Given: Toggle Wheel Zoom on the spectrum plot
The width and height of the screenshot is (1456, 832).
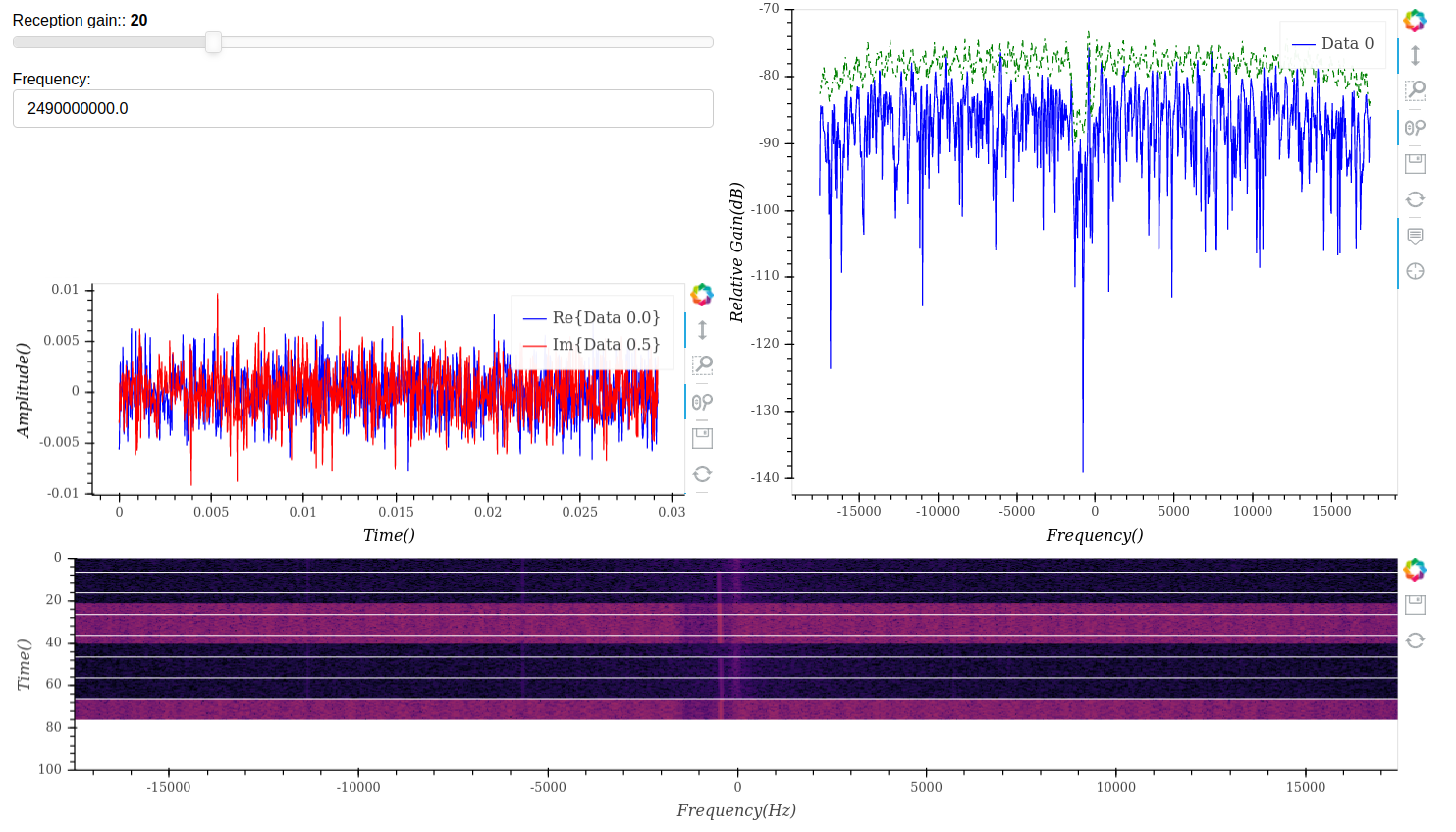Looking at the screenshot, I should pyautogui.click(x=1415, y=128).
